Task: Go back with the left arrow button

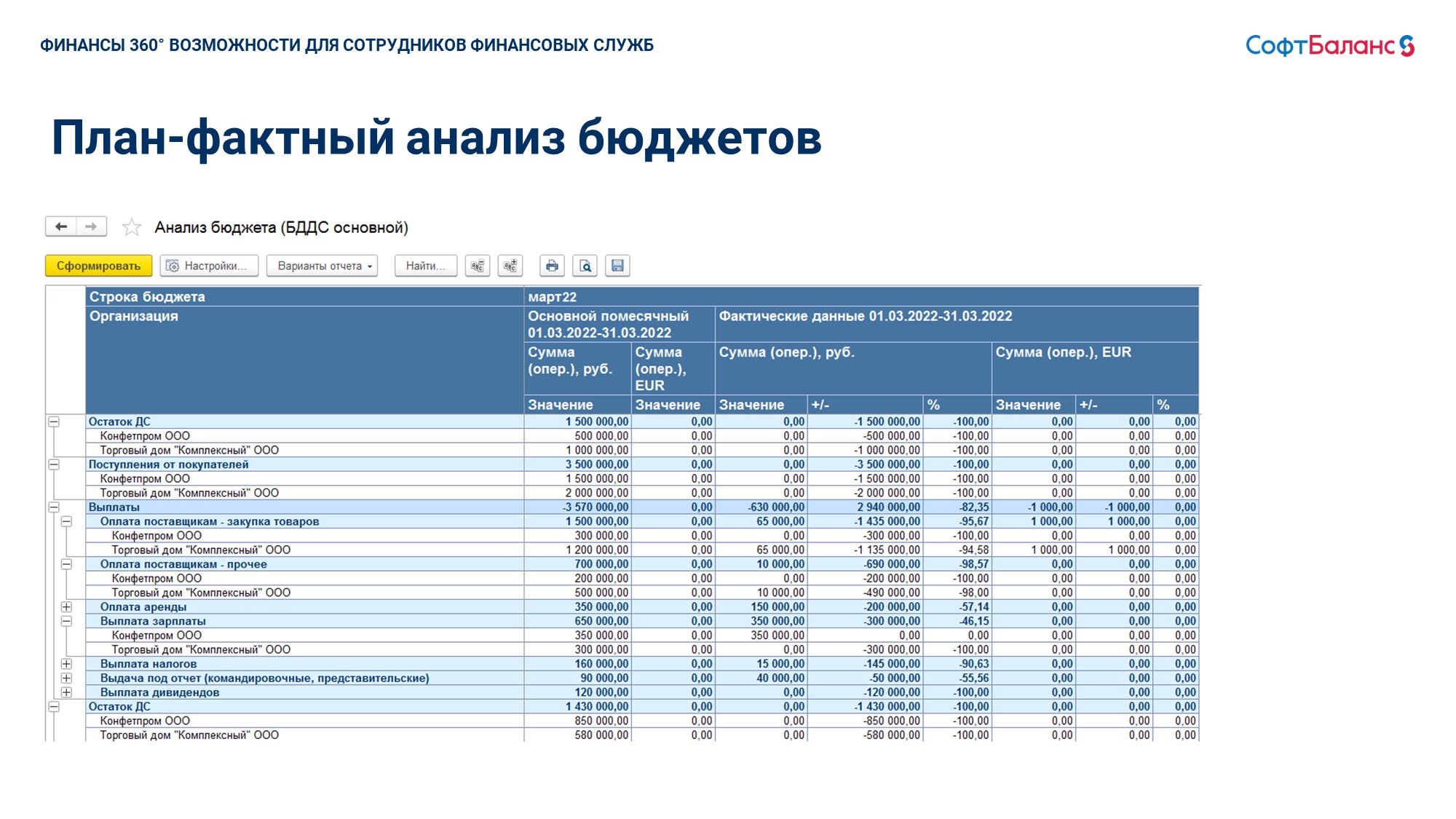Action: [61, 226]
